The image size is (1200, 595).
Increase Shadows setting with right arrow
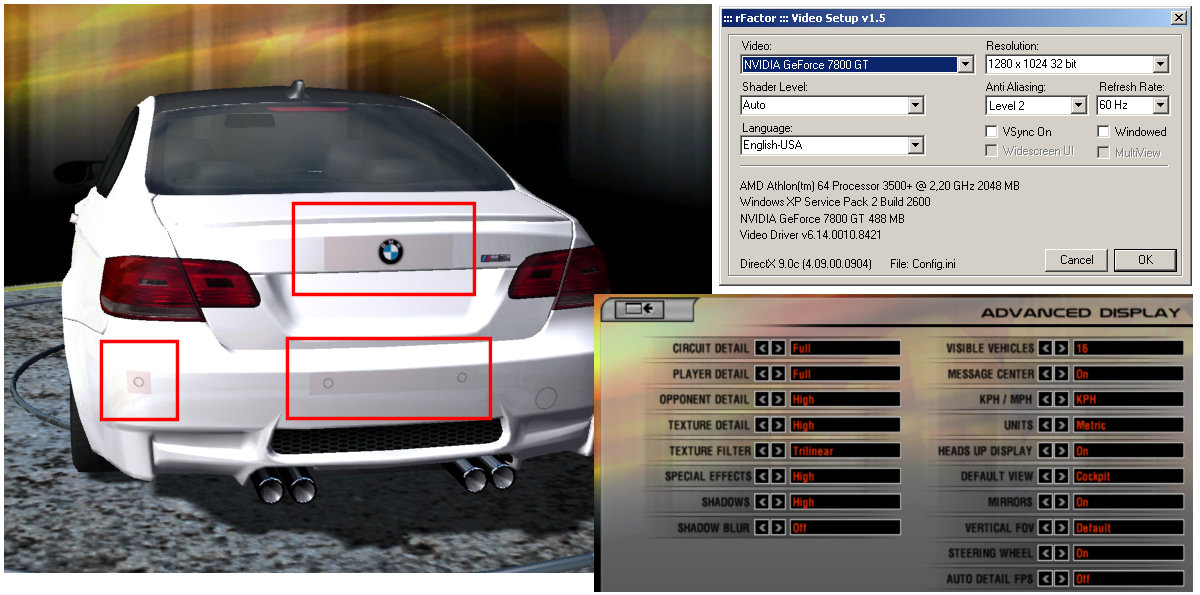click(778, 502)
